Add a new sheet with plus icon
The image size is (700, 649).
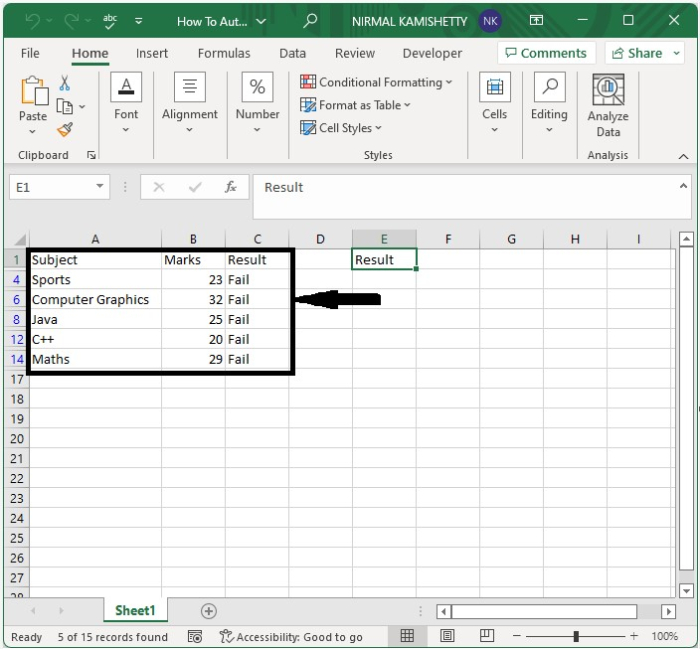click(x=208, y=611)
